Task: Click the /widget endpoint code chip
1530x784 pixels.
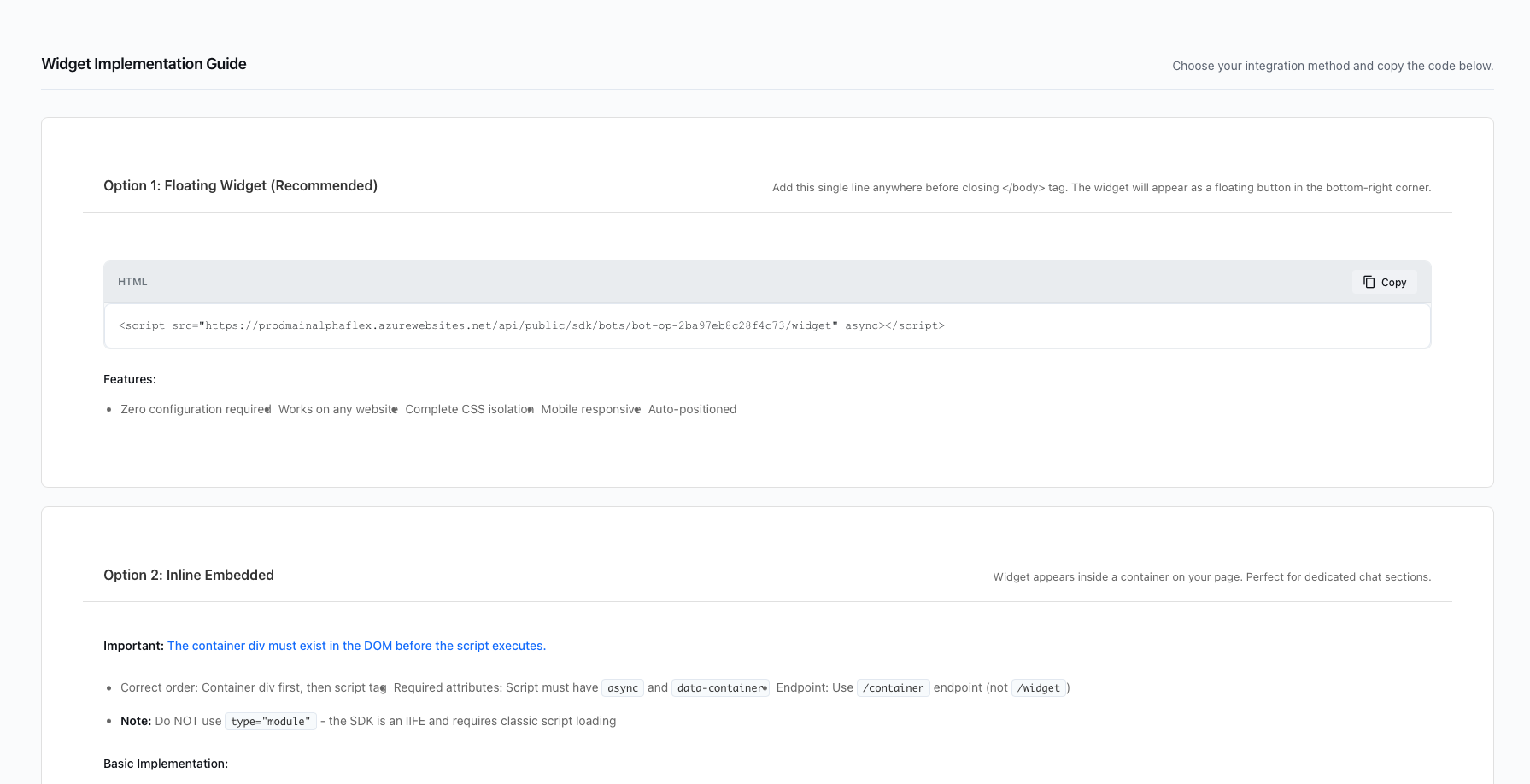Action: point(1039,687)
